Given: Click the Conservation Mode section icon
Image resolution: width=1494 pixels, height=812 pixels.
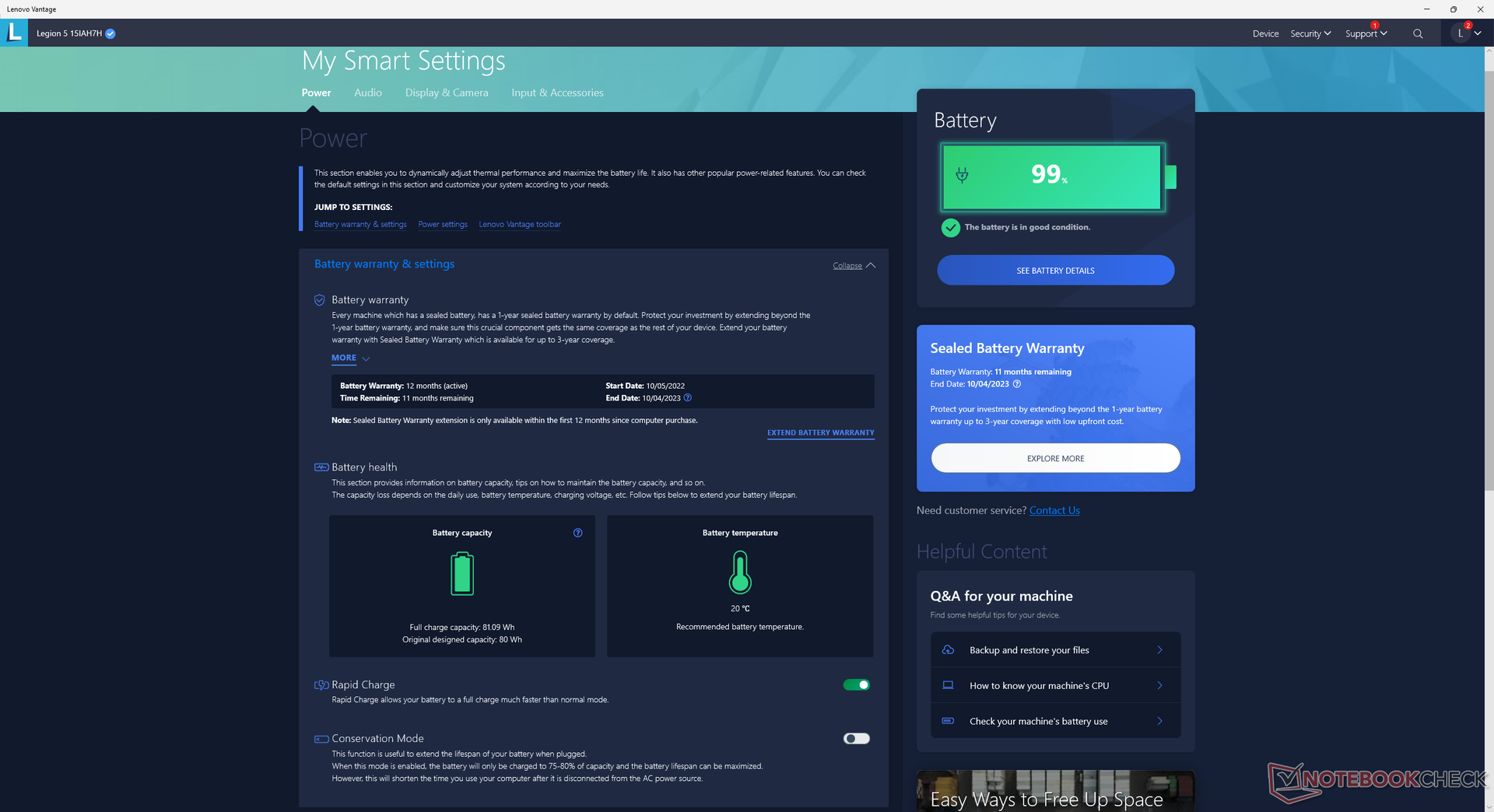Looking at the screenshot, I should 321,739.
